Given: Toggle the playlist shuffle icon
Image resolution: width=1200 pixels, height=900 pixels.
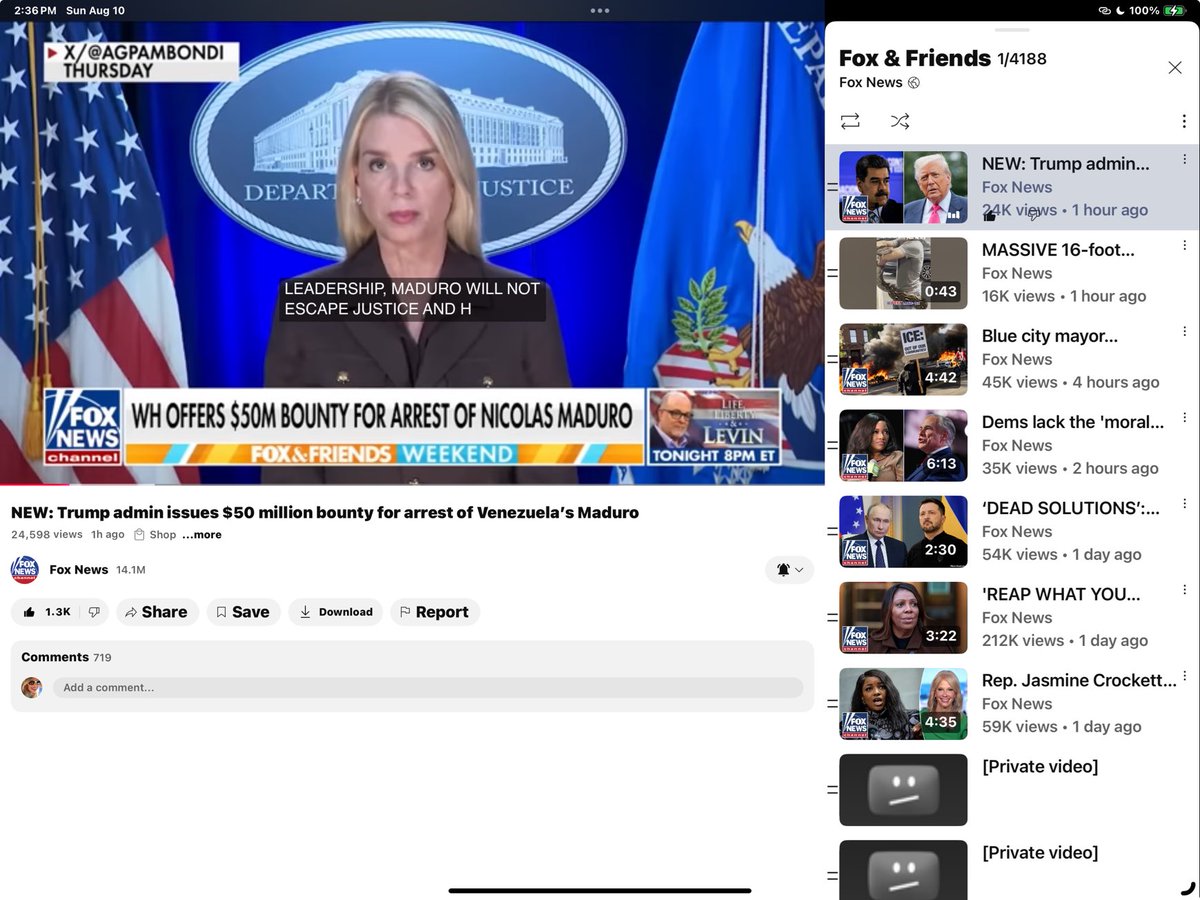Looking at the screenshot, I should pos(900,121).
